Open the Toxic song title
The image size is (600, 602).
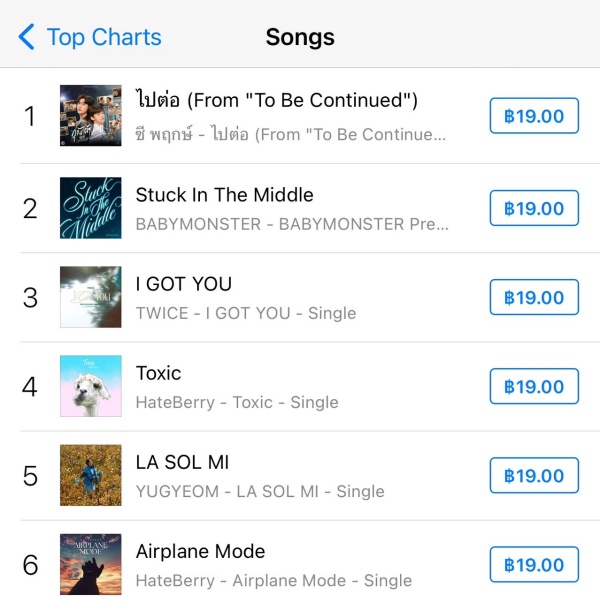(x=159, y=373)
